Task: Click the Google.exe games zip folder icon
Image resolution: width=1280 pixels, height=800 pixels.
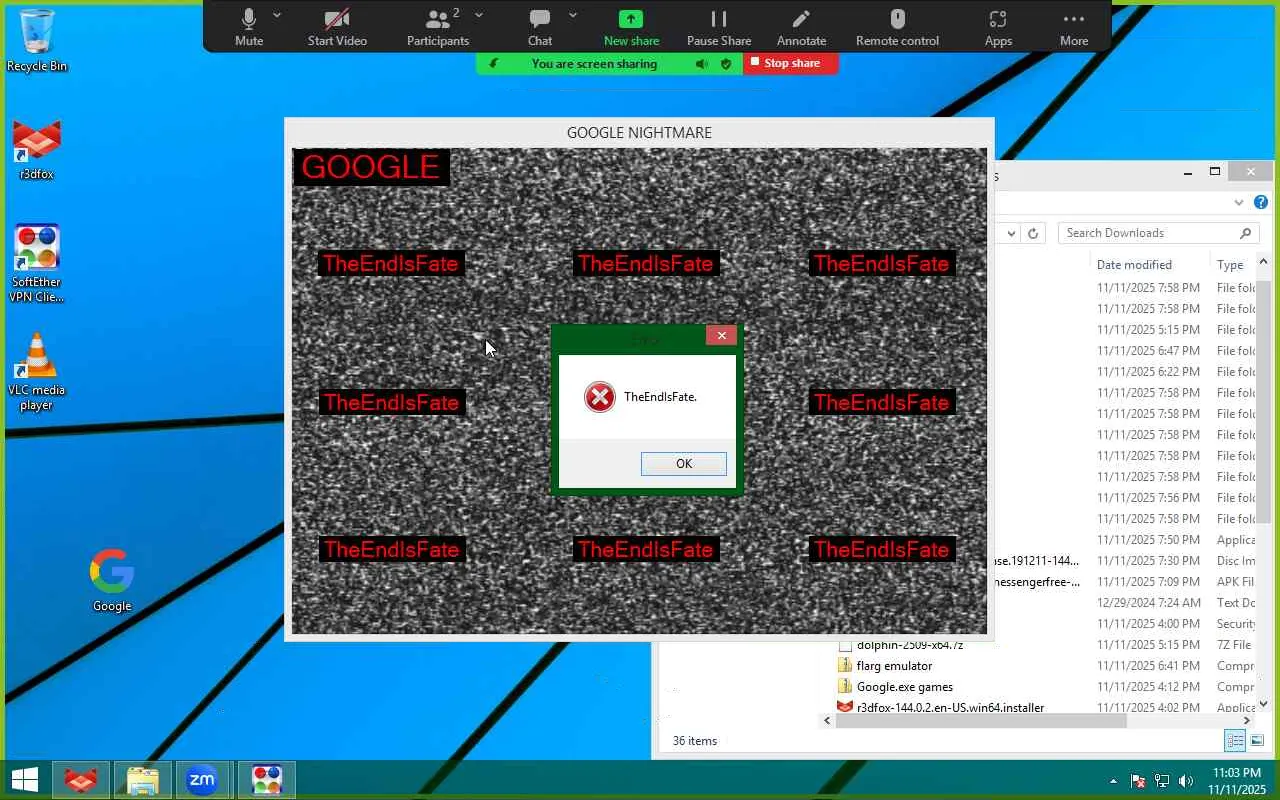Action: pyautogui.click(x=845, y=686)
